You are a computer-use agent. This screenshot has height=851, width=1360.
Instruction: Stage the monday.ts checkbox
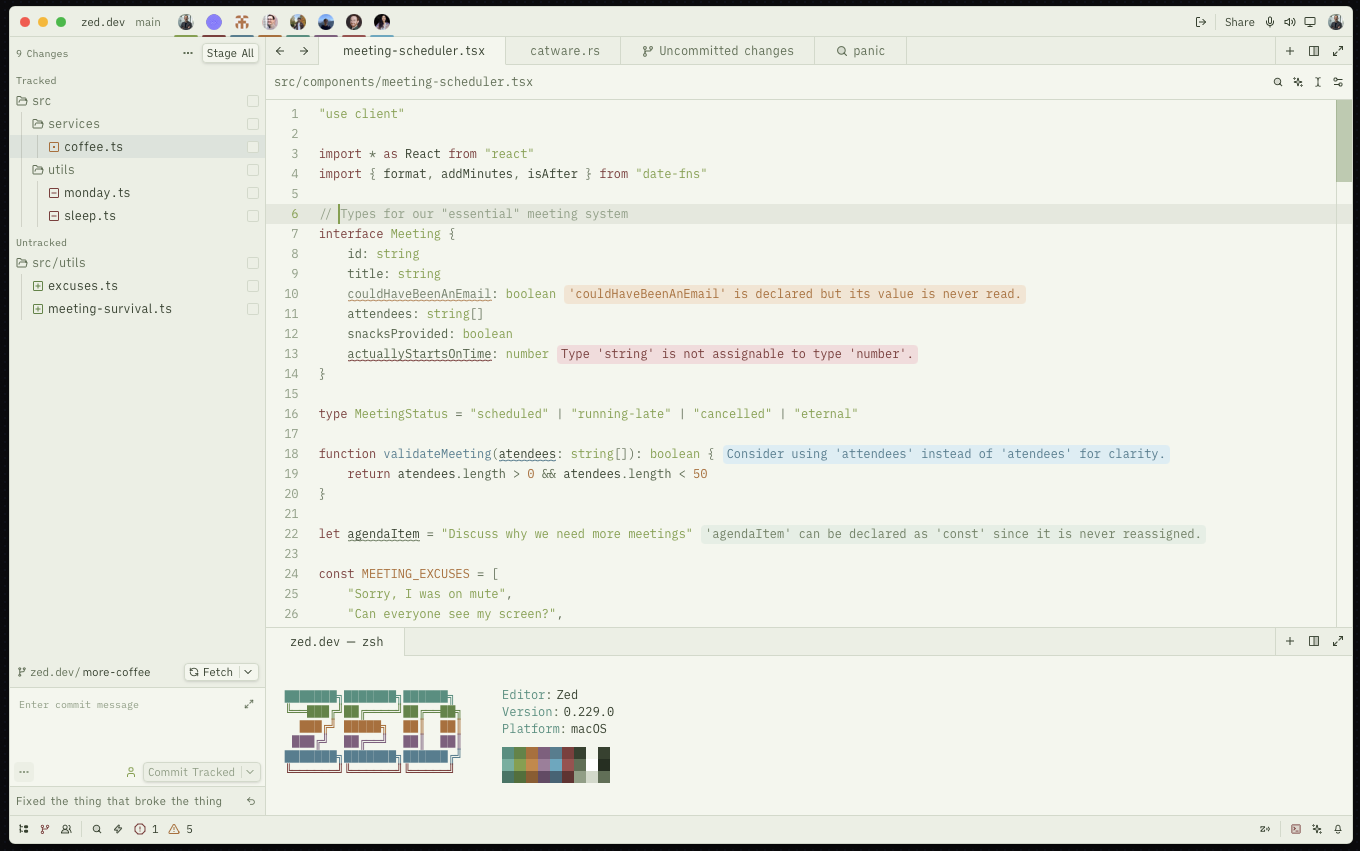pyautogui.click(x=253, y=193)
